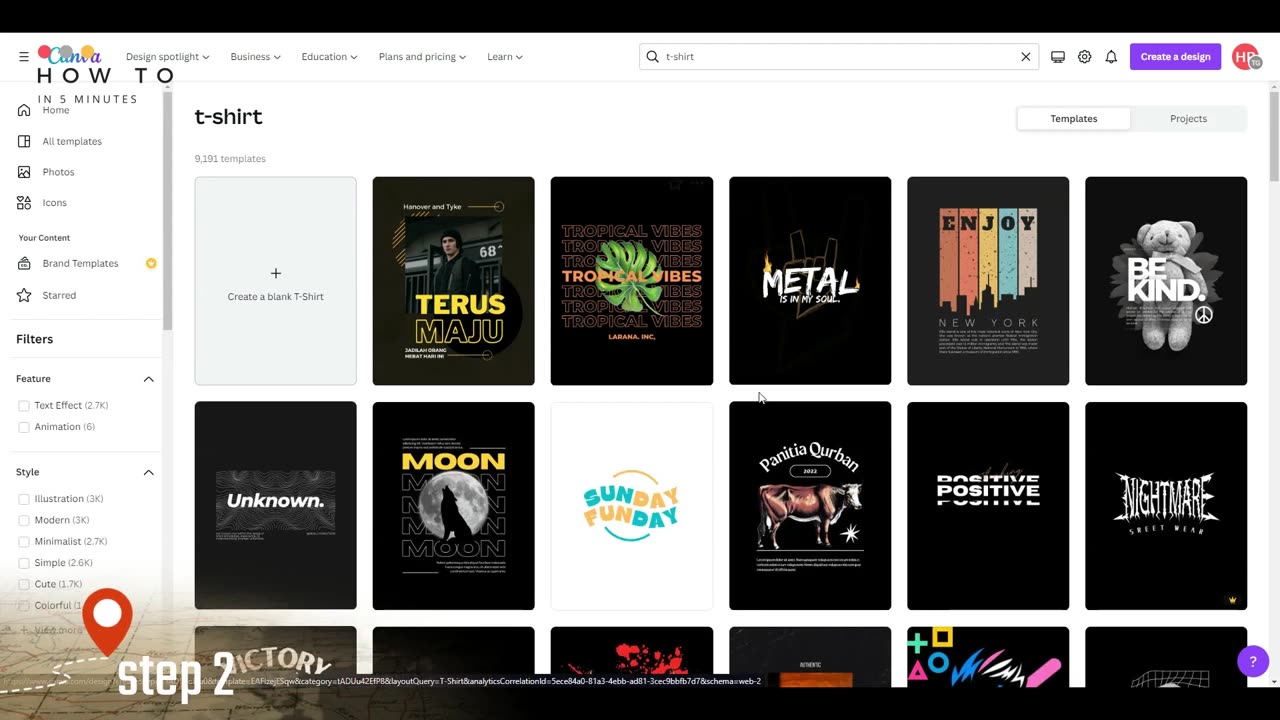Image resolution: width=1280 pixels, height=720 pixels.
Task: Open the purple help question mark button
Action: (x=1253, y=661)
